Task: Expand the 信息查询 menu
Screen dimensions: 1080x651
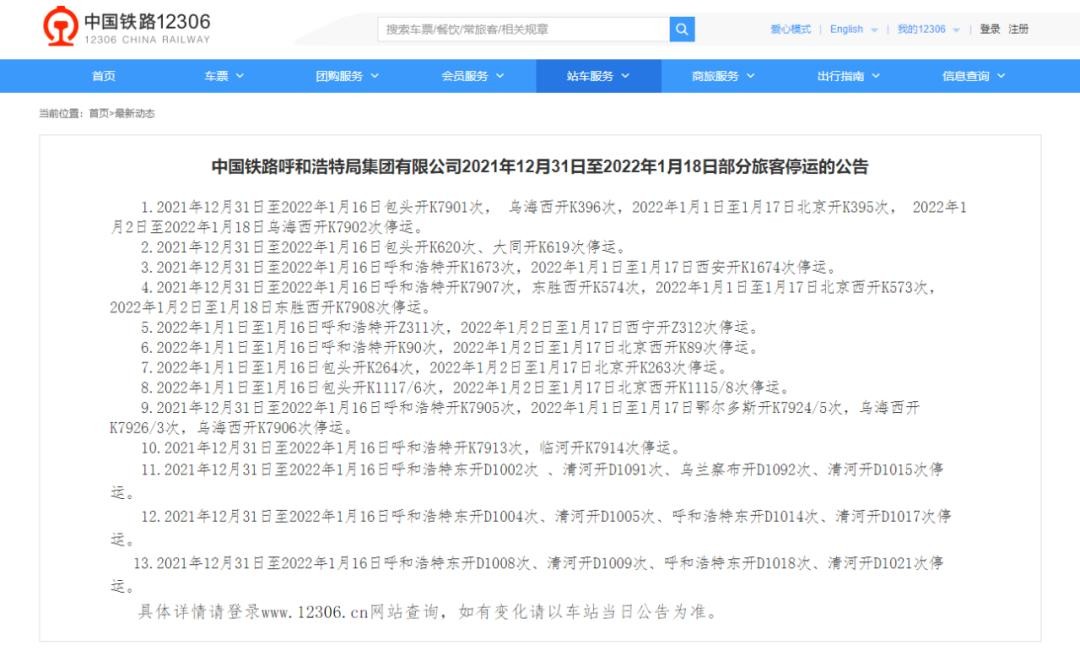Action: pos(974,76)
